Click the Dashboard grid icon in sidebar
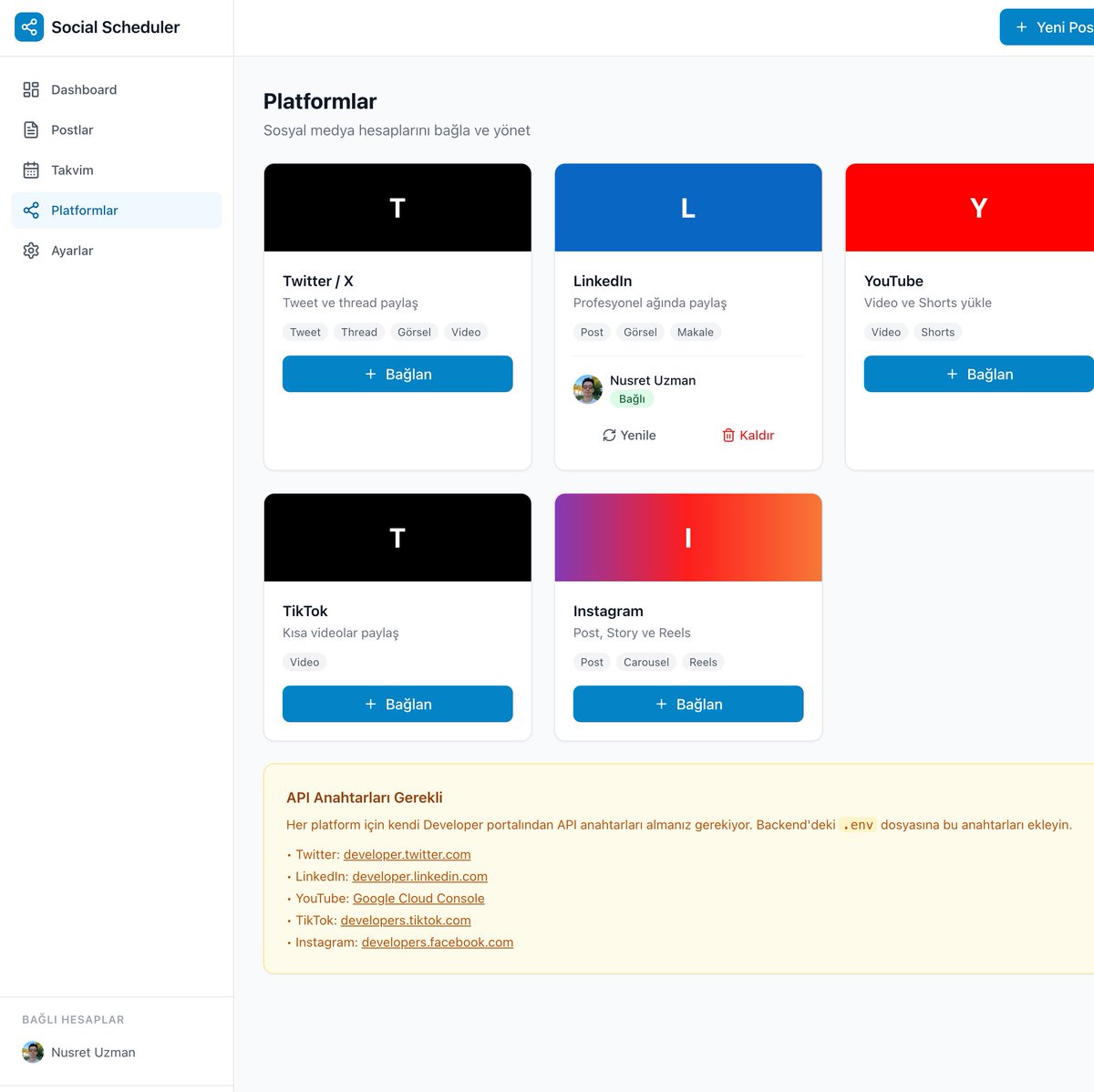1094x1092 pixels. (31, 89)
